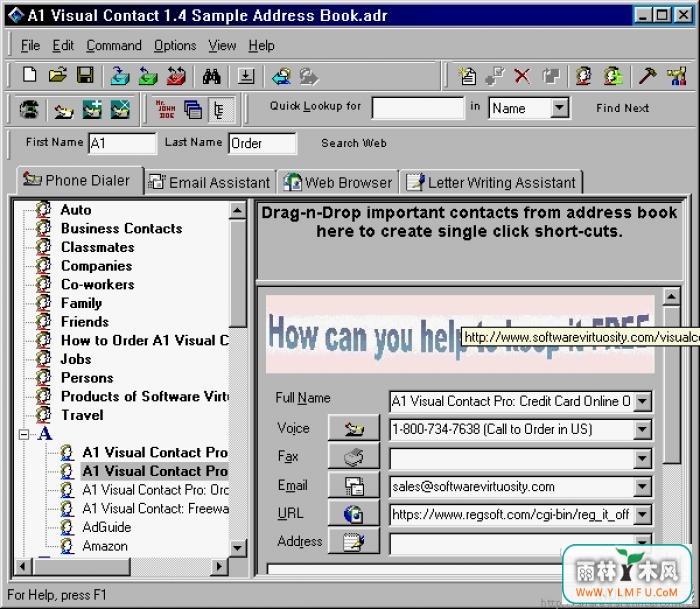Image resolution: width=700 pixels, height=609 pixels.
Task: Click the new contact page icon
Action: coord(467,75)
